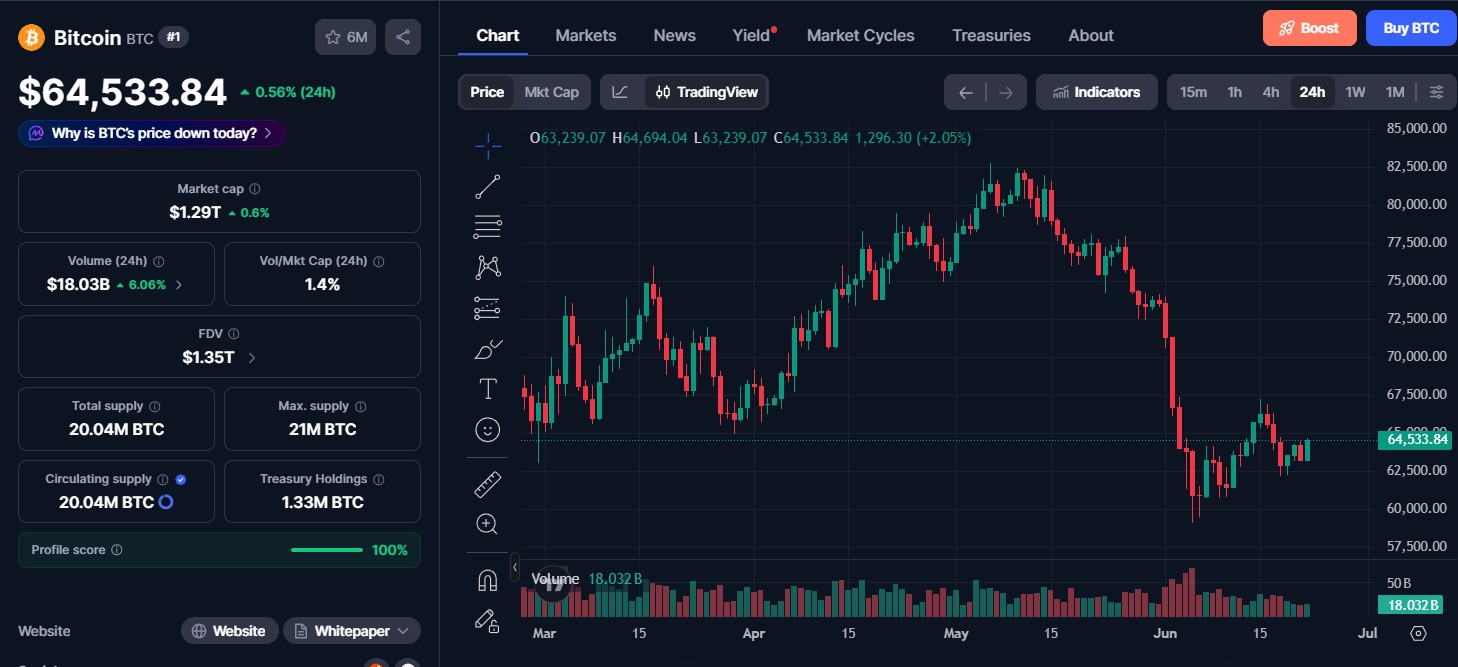Open the Treasuries tab
The width and height of the screenshot is (1458, 667).
[x=991, y=35]
